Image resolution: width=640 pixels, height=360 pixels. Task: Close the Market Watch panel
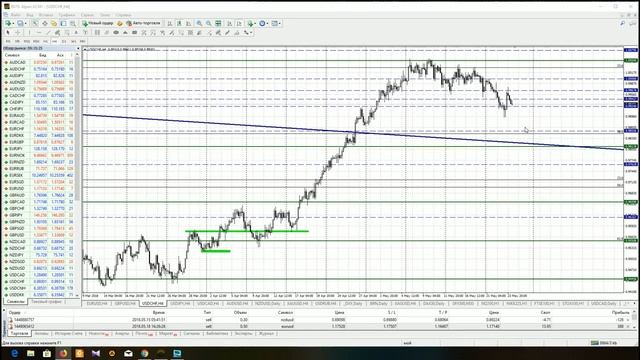coord(78,48)
